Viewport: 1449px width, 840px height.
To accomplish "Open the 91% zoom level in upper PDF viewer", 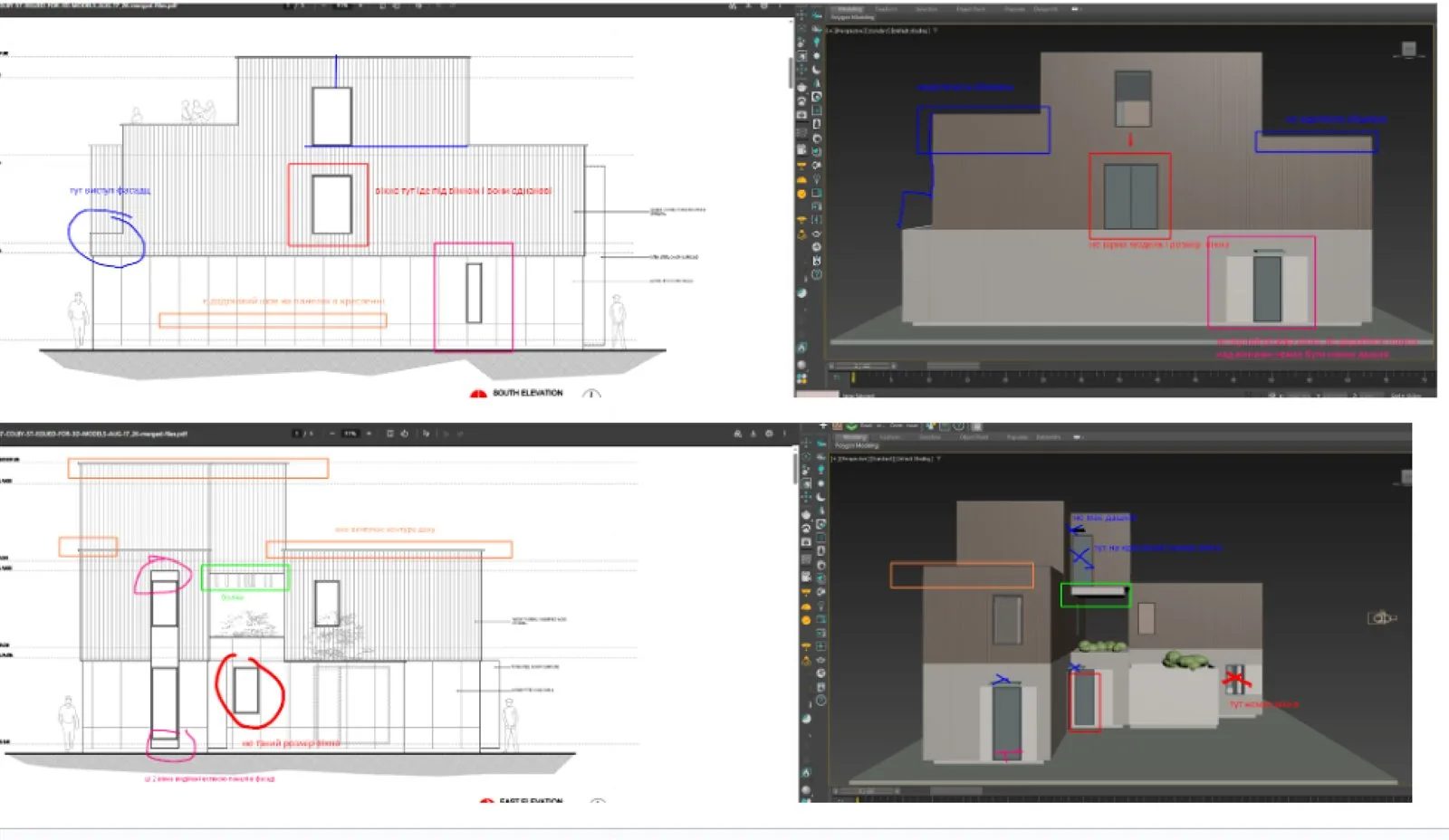I will pos(342,6).
